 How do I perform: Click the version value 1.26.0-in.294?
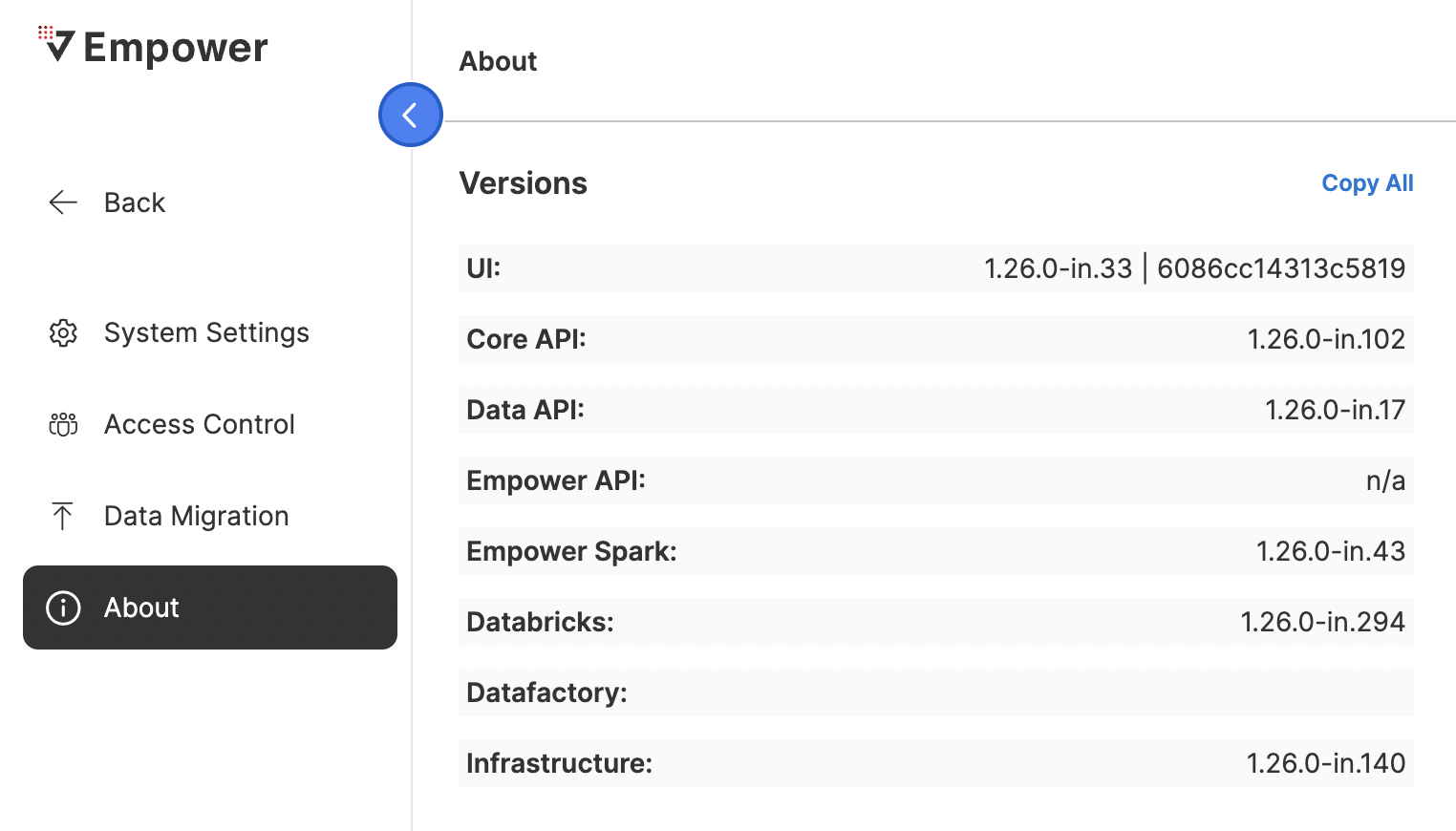point(1322,622)
